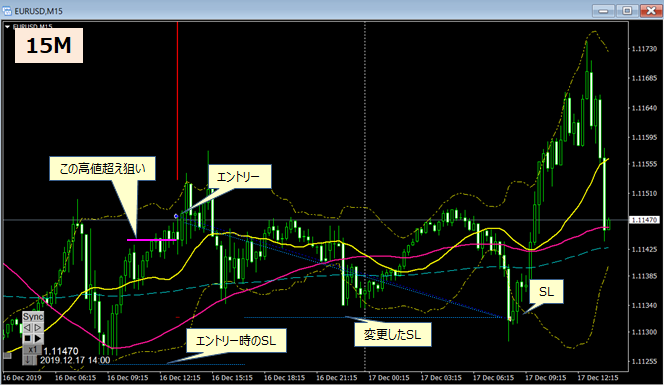Image resolution: width=664 pixels, height=385 pixels.
Task: Click the x1 speed button
Action: [x=32, y=350]
